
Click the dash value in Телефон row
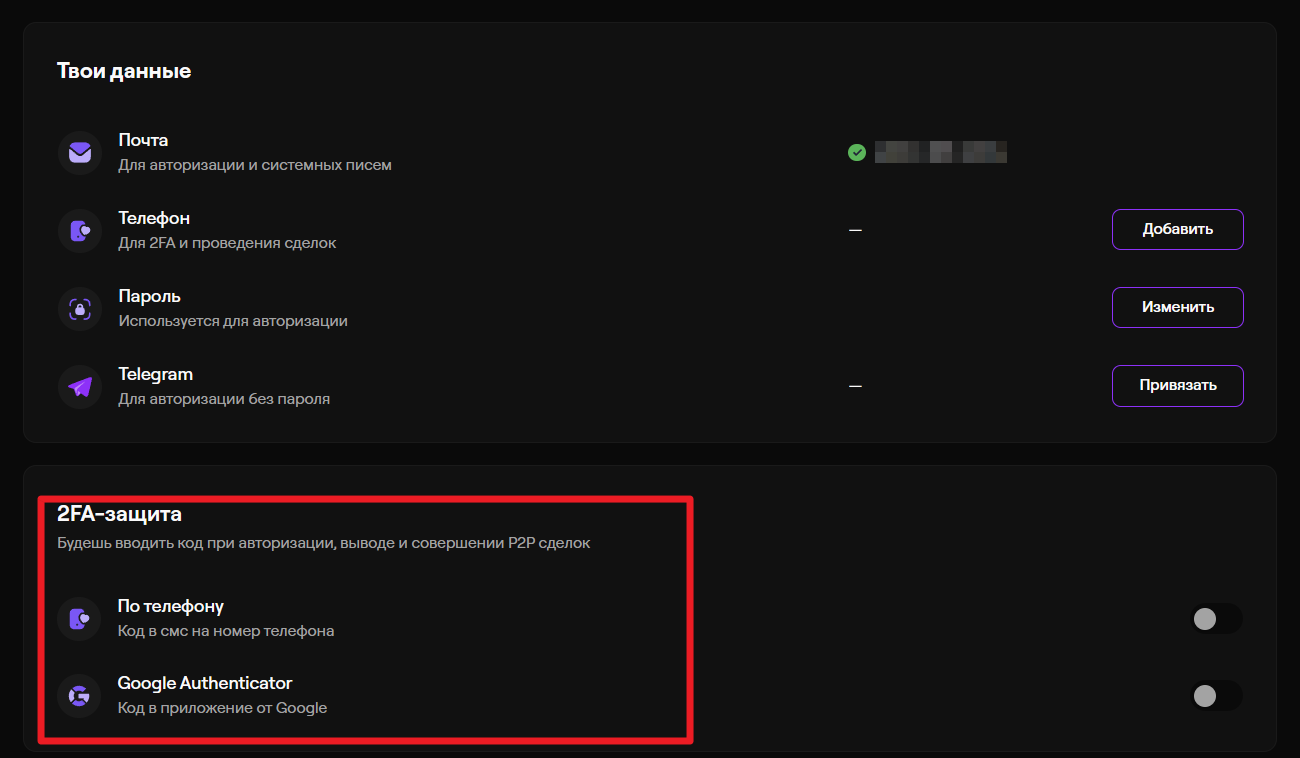[x=855, y=230]
